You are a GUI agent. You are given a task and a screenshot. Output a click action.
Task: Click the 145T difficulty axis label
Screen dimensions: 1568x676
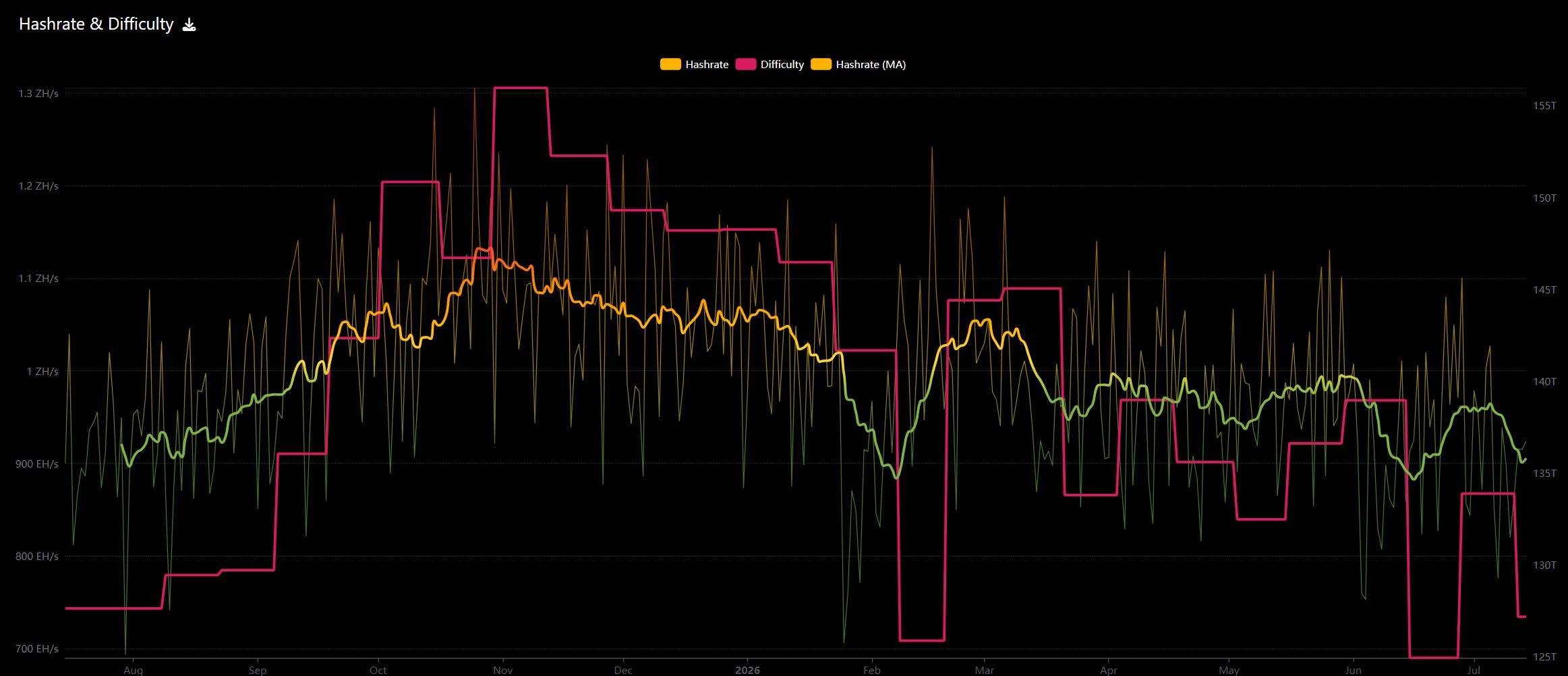pos(1544,290)
